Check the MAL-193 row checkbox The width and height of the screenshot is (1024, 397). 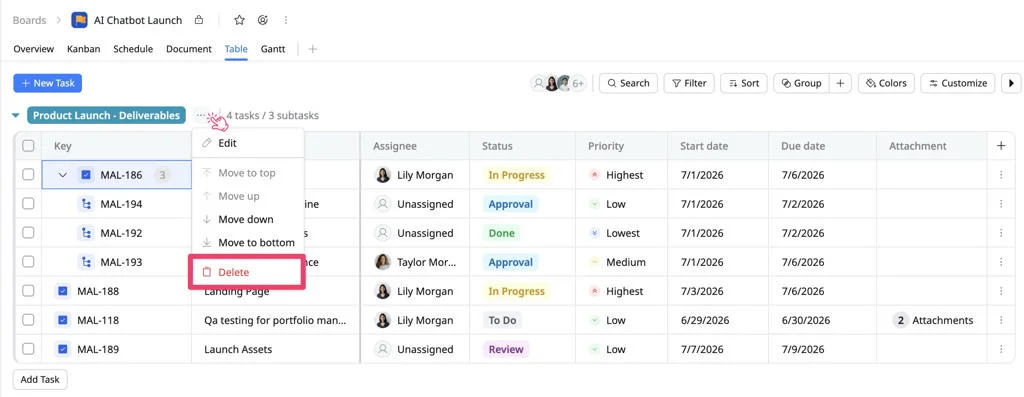(x=28, y=262)
